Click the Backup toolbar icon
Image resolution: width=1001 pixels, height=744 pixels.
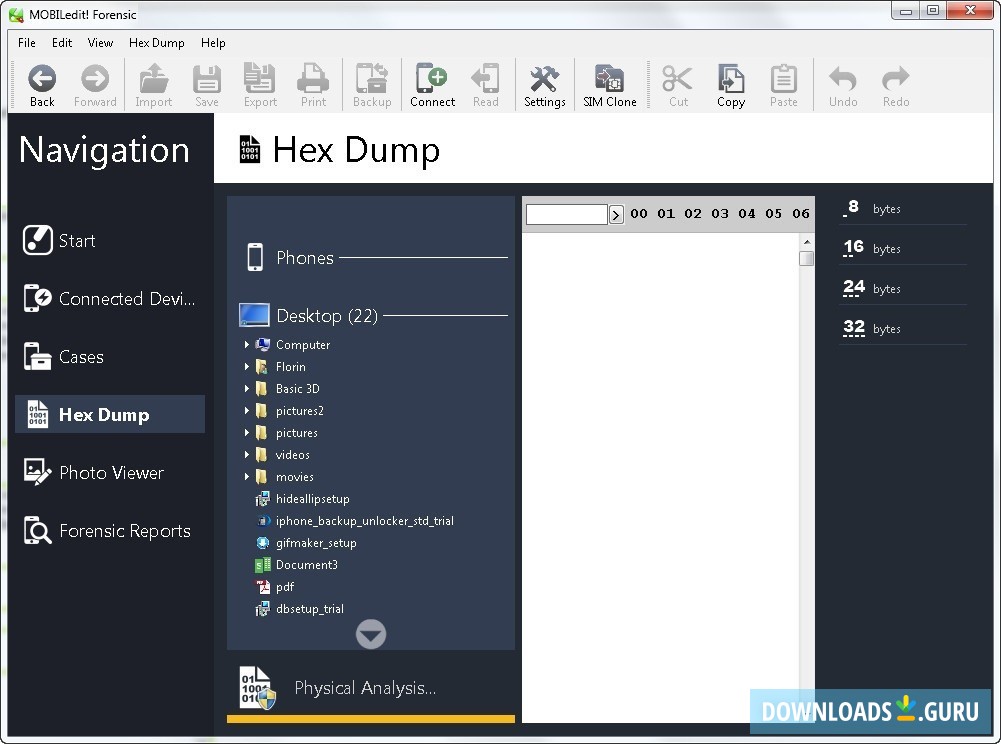pyautogui.click(x=372, y=86)
